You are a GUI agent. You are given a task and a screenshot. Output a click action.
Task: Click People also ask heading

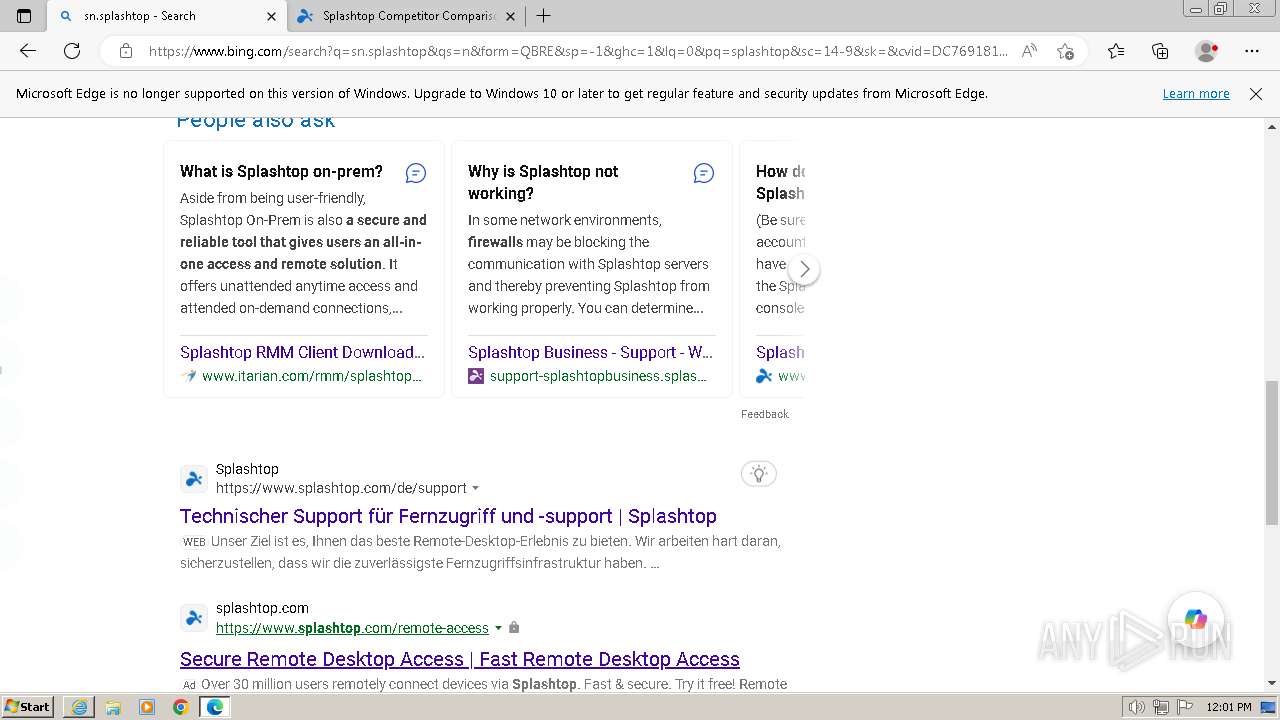tap(256, 120)
